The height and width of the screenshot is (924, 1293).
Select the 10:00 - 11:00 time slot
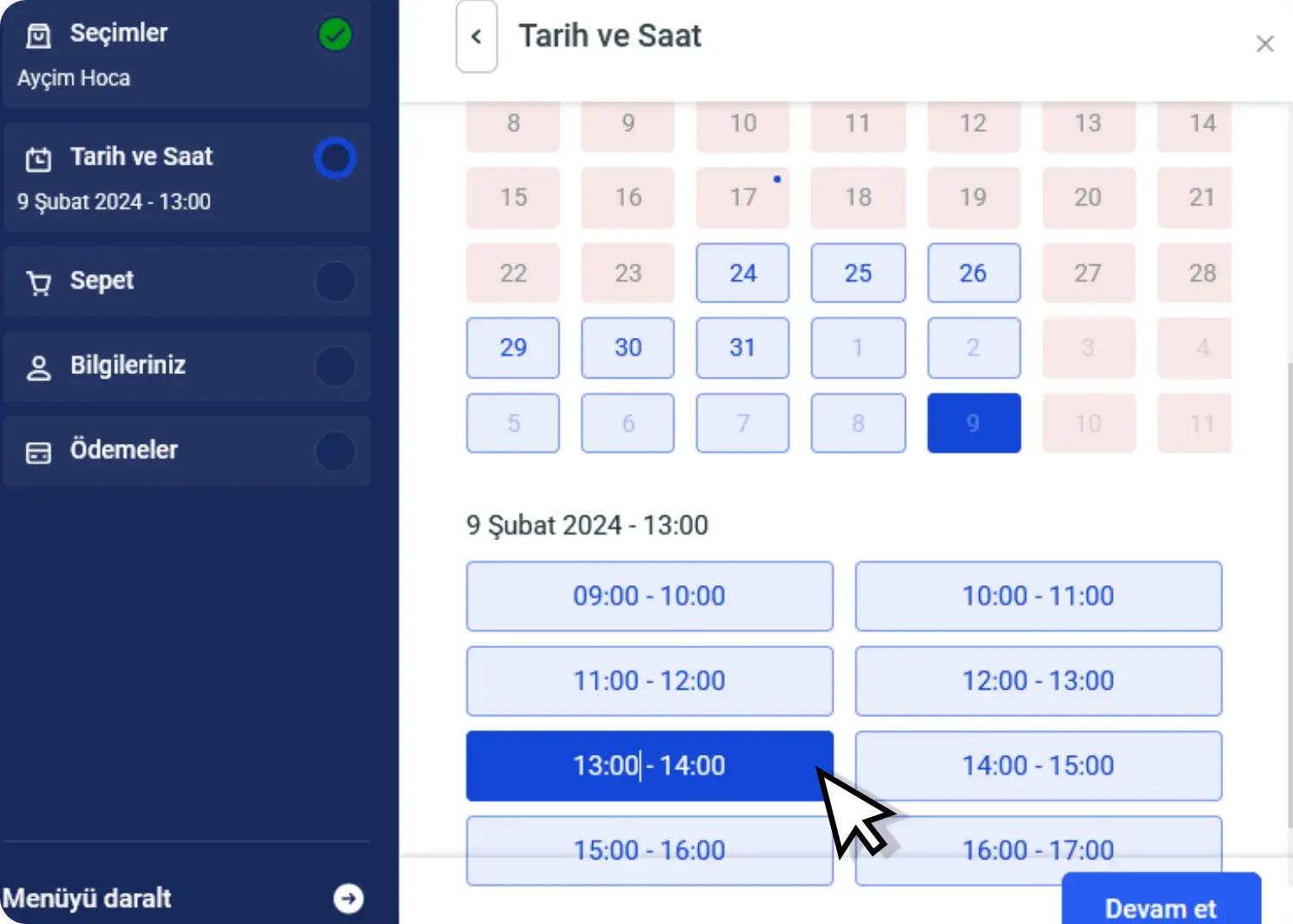[x=1038, y=596]
